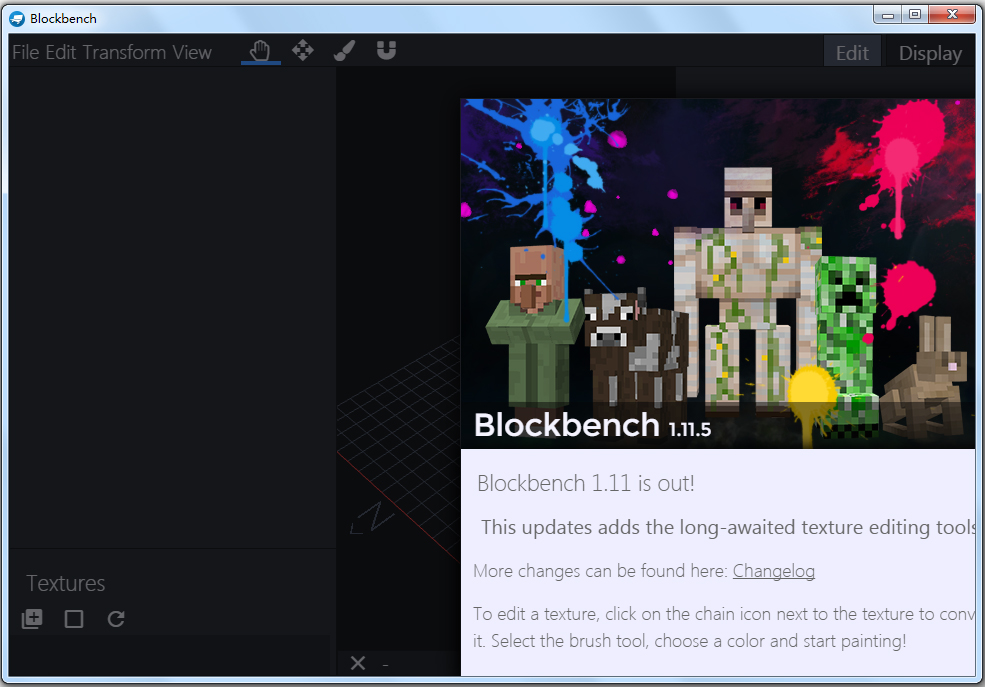Click the 'Select the brush tool' instruction line
Image resolution: width=985 pixels, height=687 pixels.
[690, 641]
